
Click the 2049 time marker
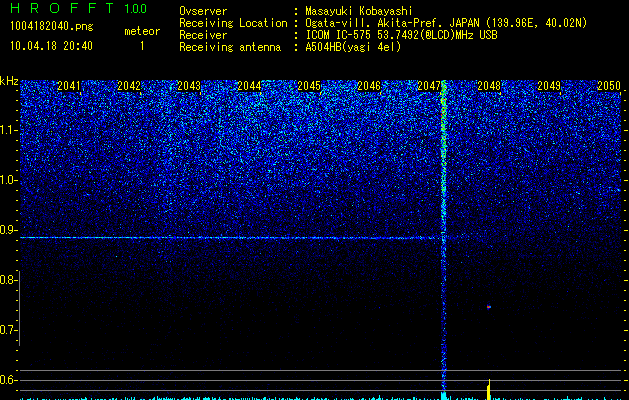pyautogui.click(x=549, y=86)
